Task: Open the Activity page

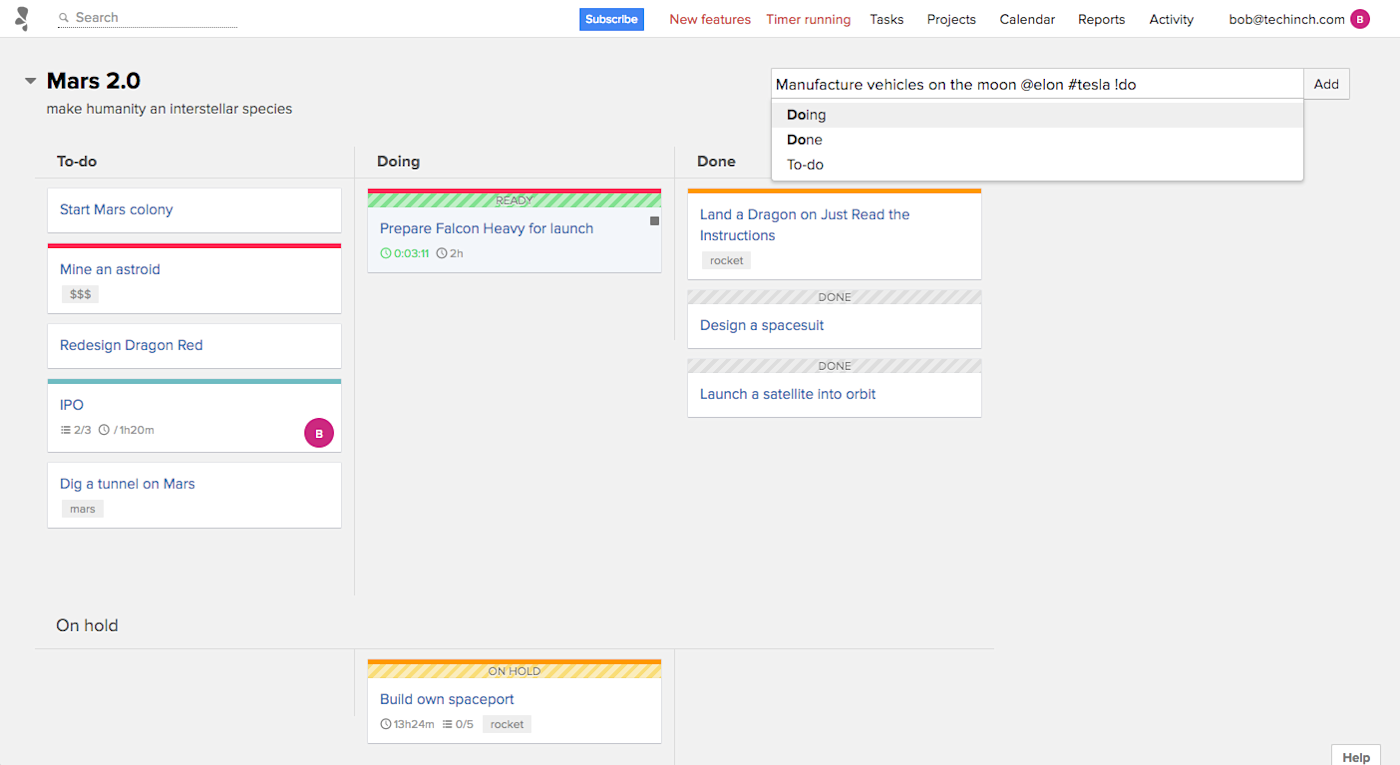Action: (1171, 19)
